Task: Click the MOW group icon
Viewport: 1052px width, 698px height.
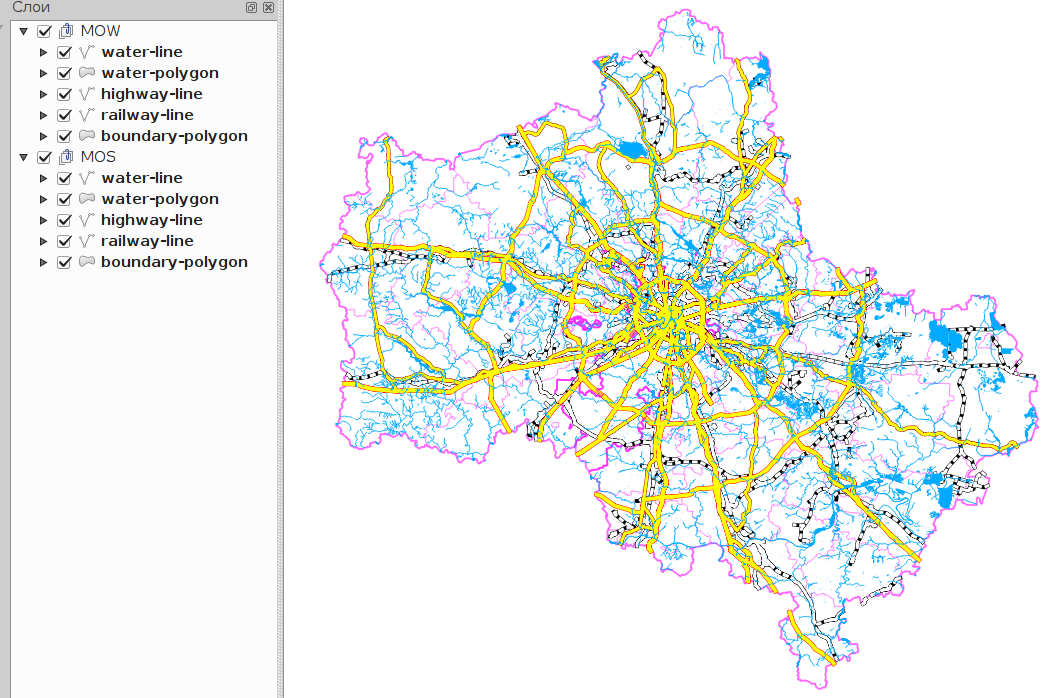Action: 66,31
